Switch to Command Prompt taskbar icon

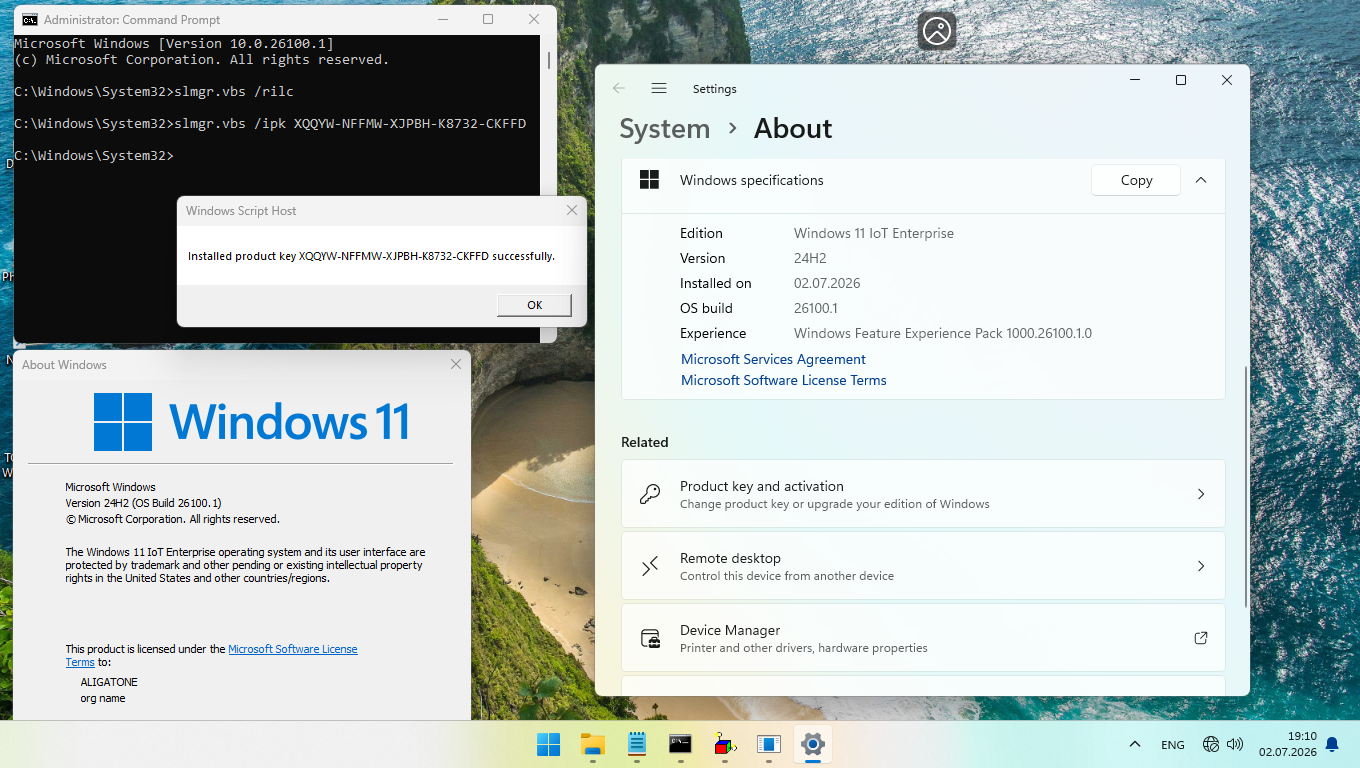(680, 744)
